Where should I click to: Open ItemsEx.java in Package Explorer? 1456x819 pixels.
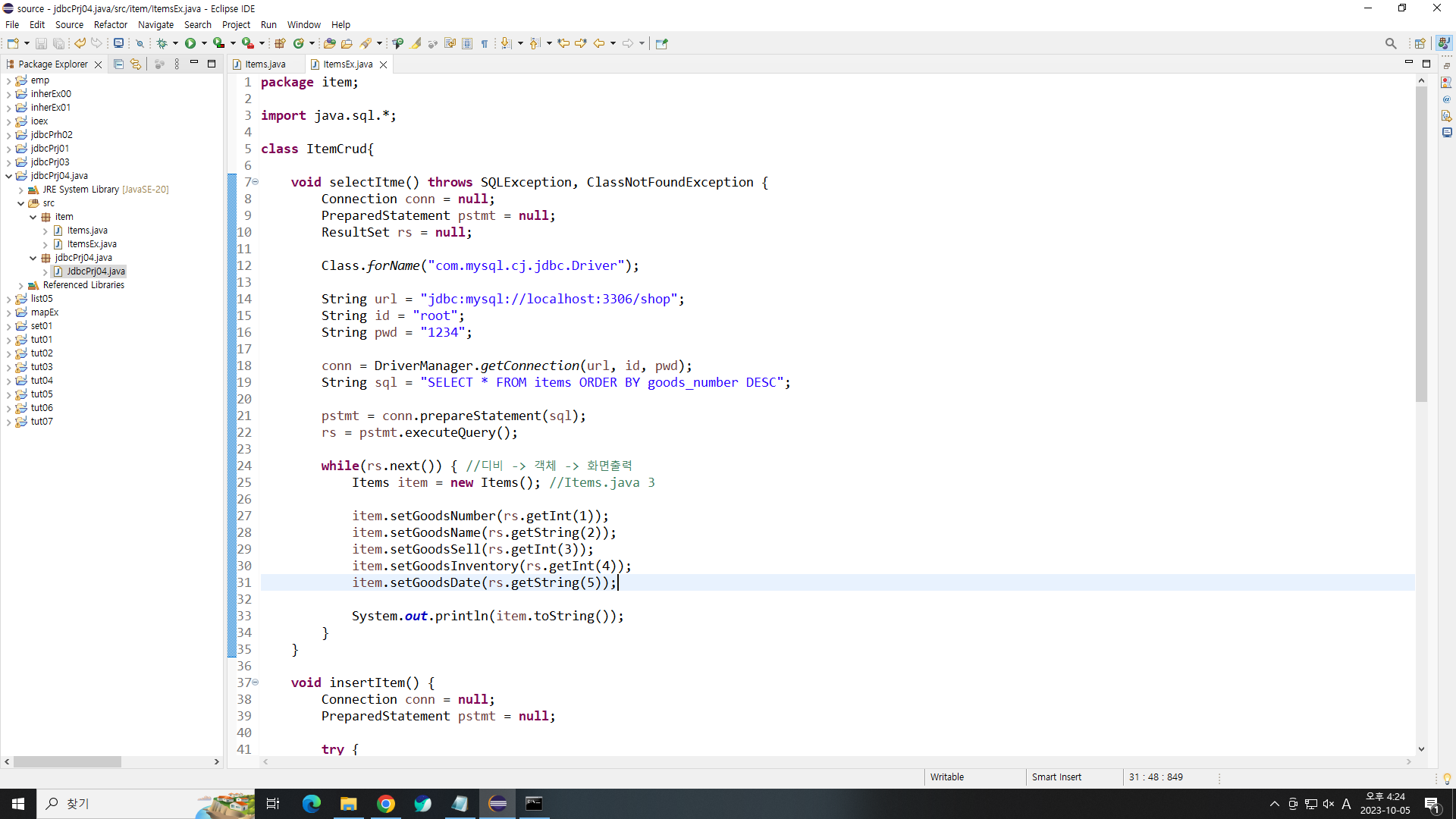tap(91, 244)
